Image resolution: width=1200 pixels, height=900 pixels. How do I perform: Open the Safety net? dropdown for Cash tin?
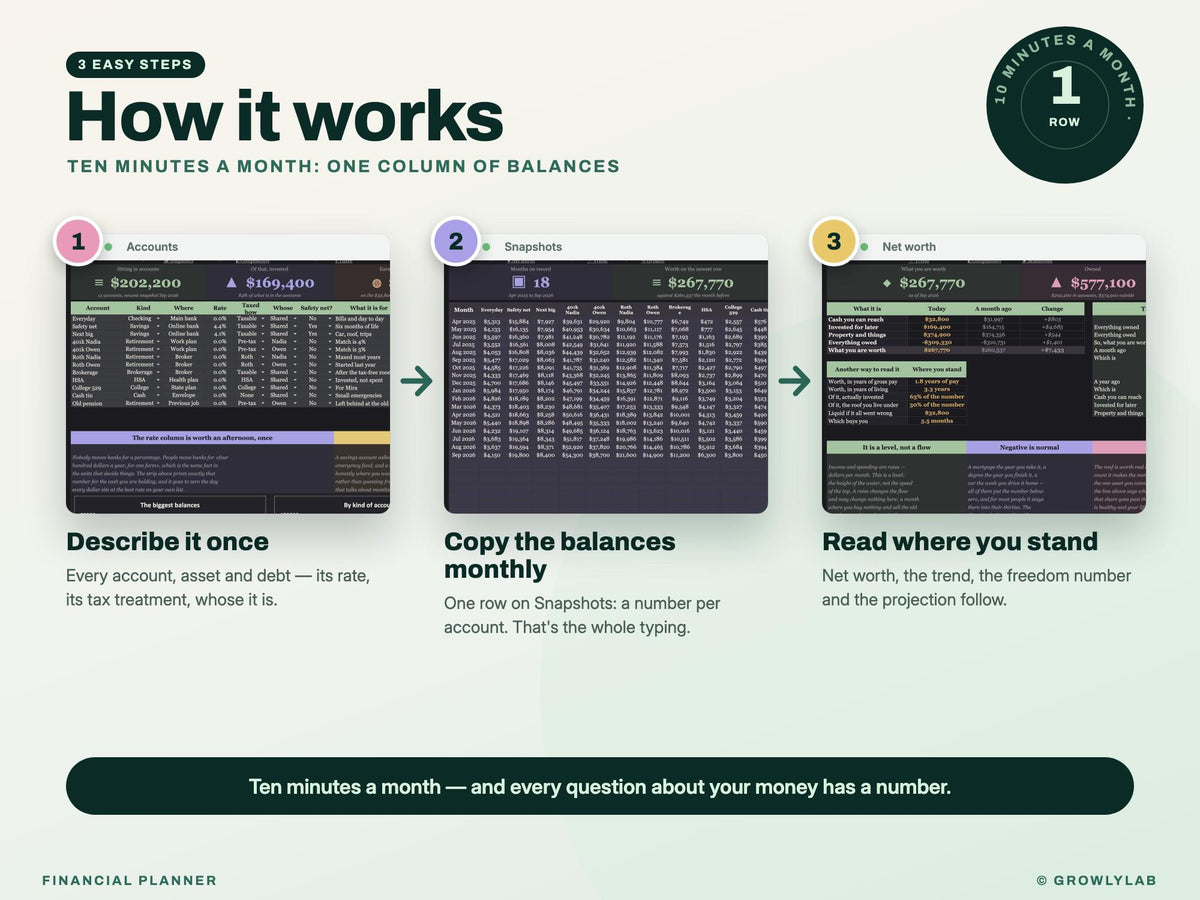click(x=330, y=395)
